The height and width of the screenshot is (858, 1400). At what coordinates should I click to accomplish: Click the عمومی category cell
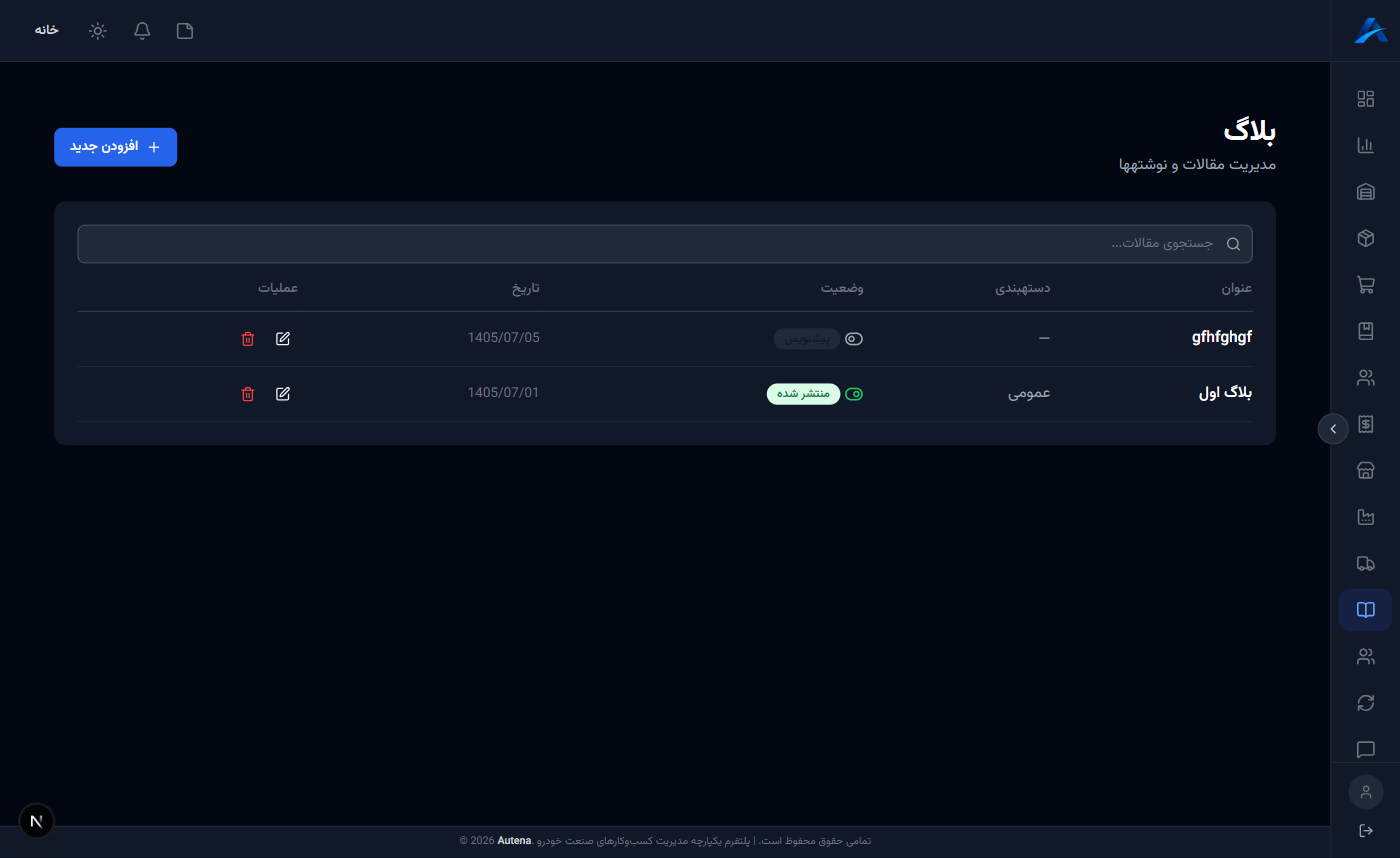[1029, 394]
